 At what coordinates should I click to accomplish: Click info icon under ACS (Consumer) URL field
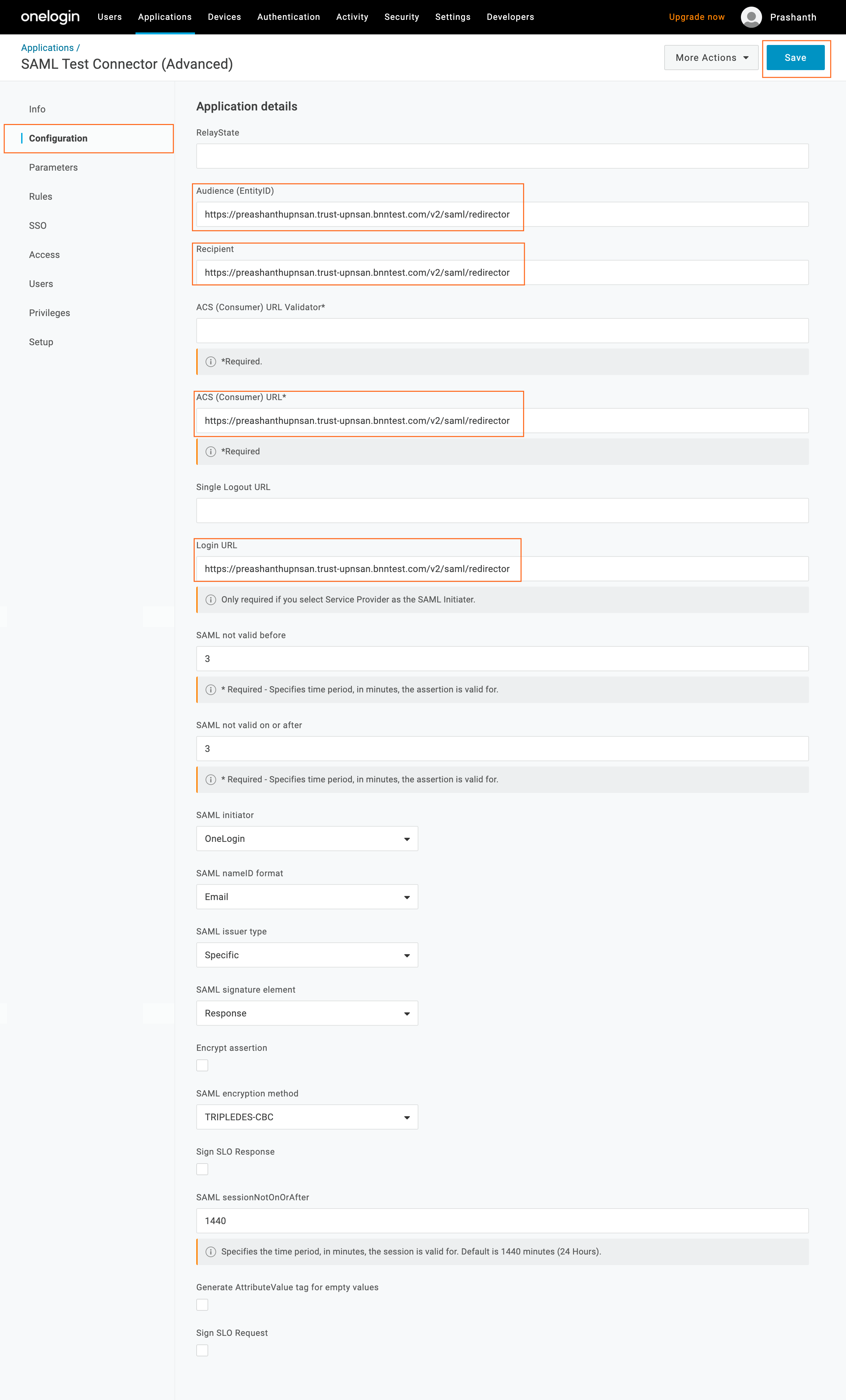[211, 452]
